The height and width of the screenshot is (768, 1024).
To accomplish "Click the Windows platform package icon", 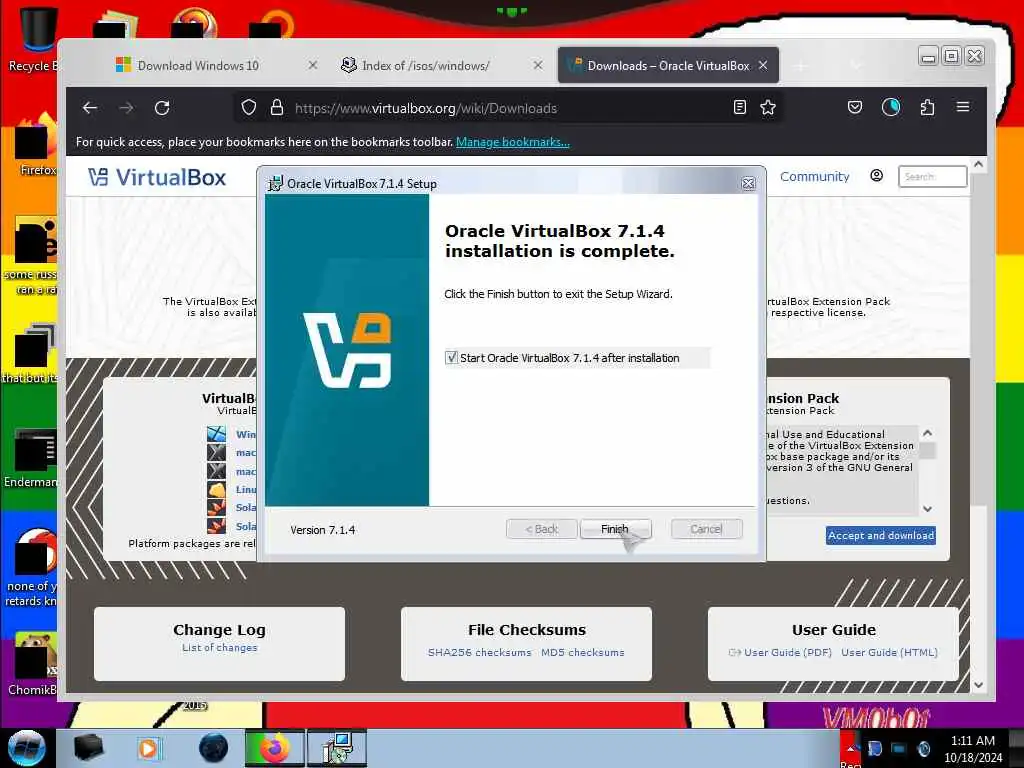I will 216,434.
